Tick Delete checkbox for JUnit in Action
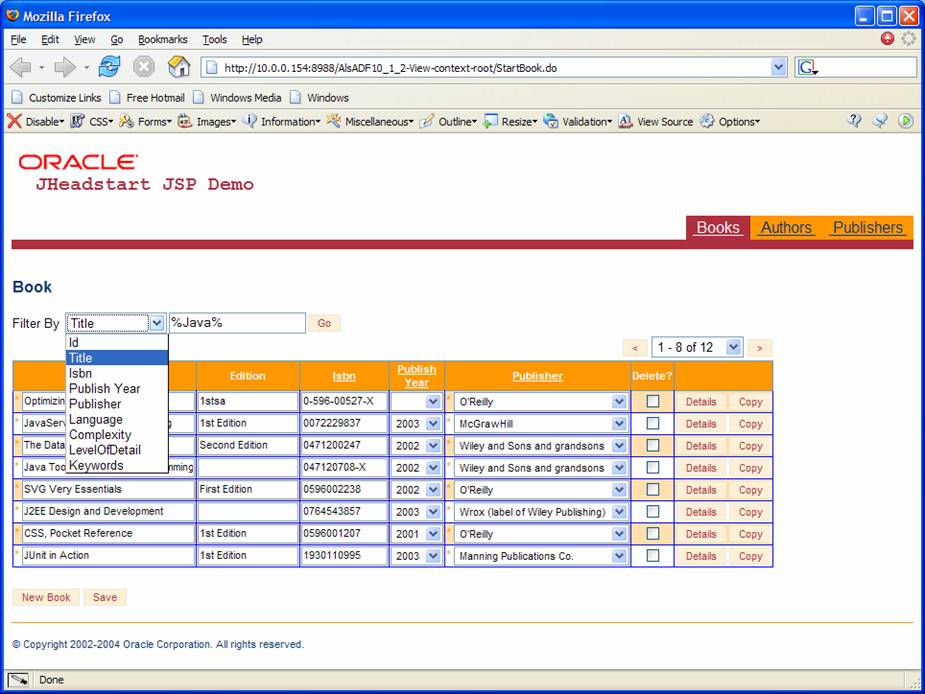925x694 pixels. tap(653, 555)
